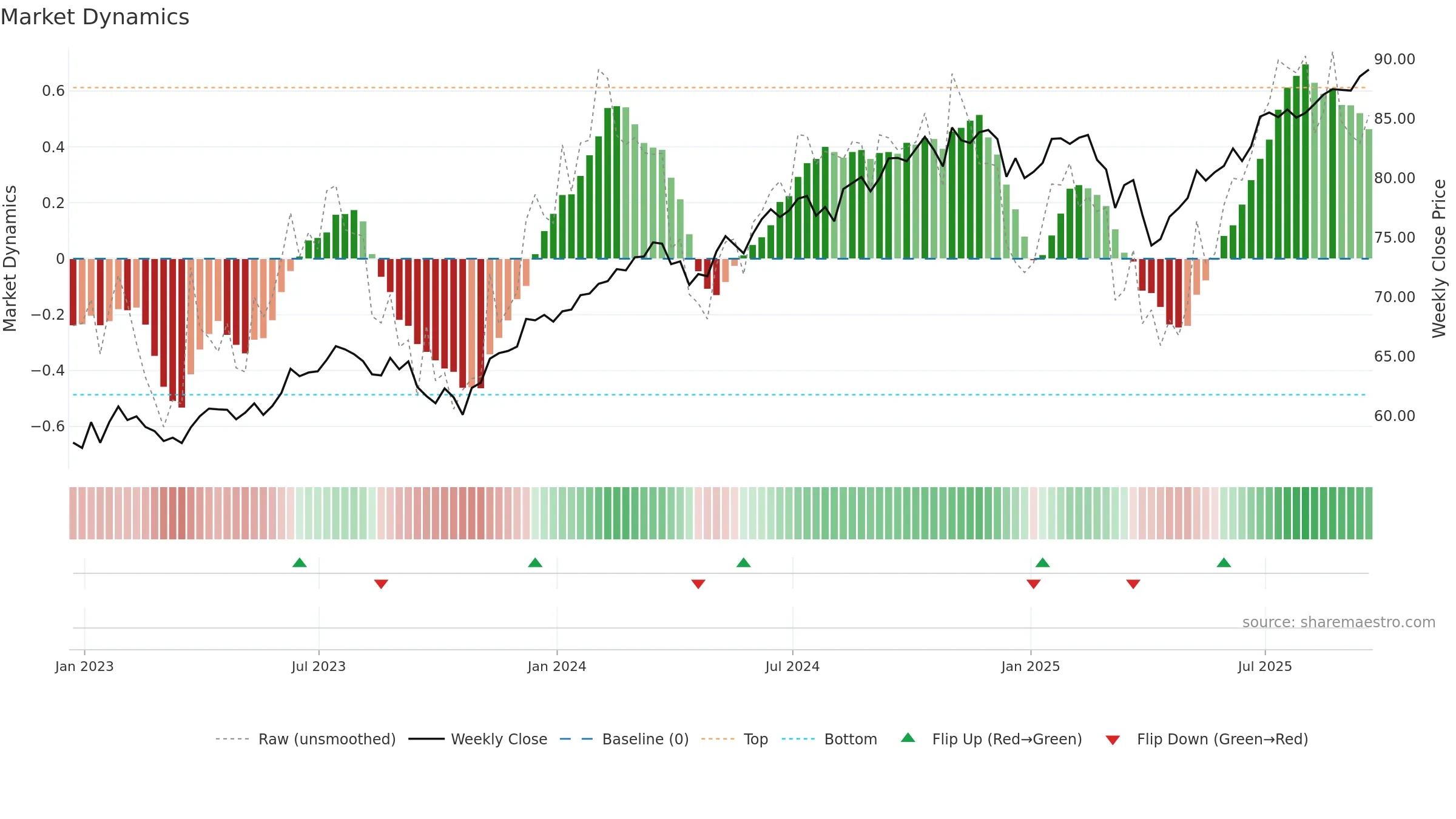1456x819 pixels.
Task: Click the red Flip Down legend triangle
Action: 1113,740
